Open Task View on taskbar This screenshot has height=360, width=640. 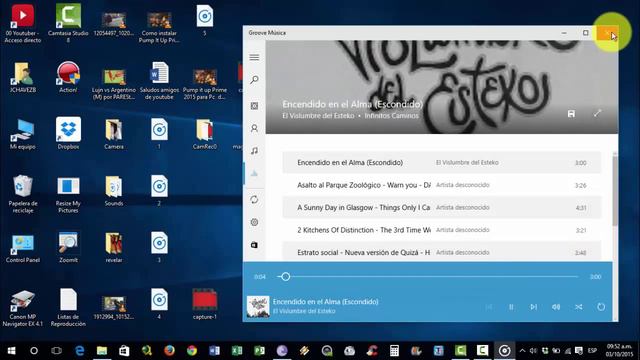click(56, 351)
